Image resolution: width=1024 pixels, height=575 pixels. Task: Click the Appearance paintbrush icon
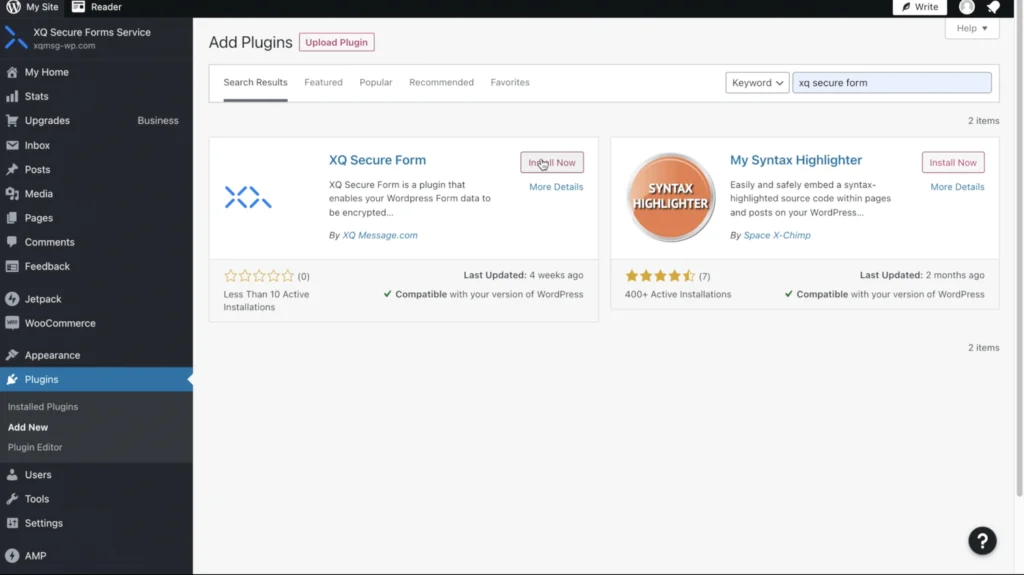pyautogui.click(x=12, y=355)
